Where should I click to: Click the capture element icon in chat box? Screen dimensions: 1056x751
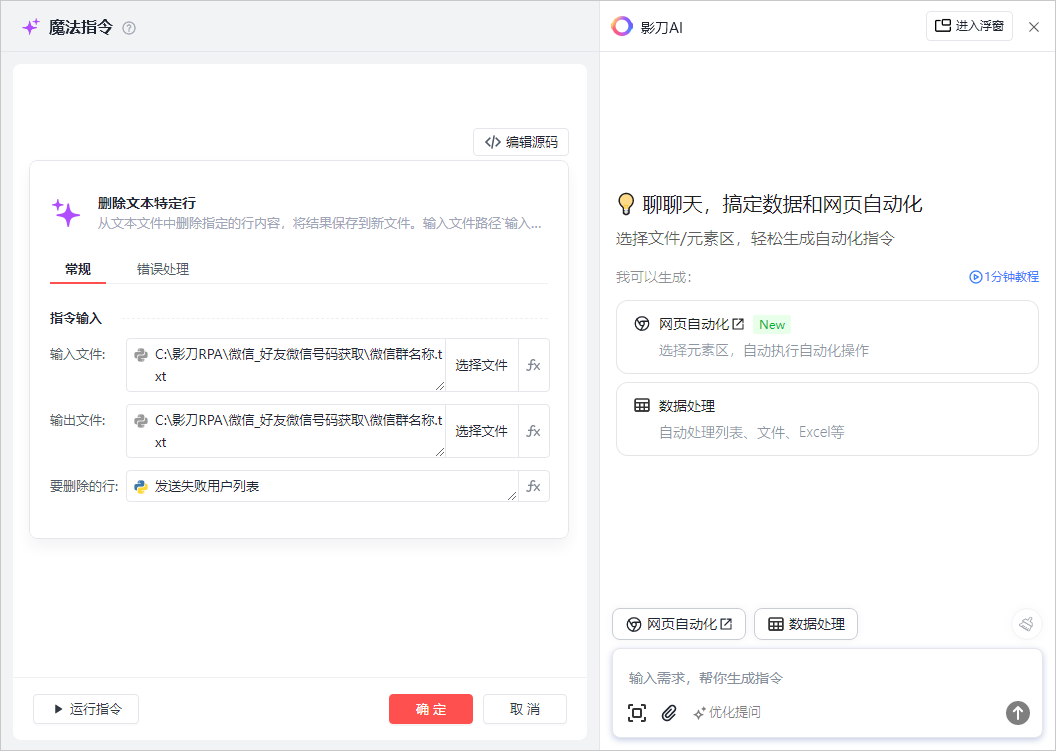(x=636, y=713)
